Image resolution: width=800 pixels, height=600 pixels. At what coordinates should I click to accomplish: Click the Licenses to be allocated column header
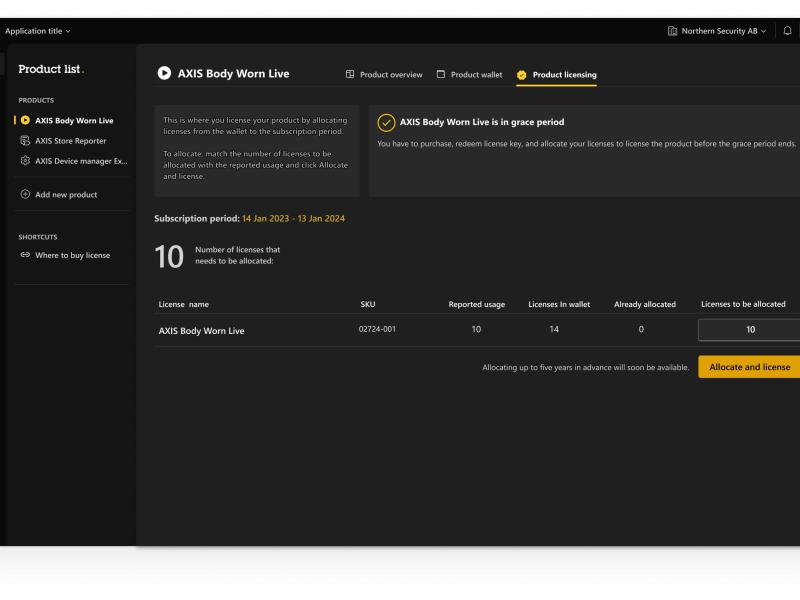[x=743, y=304]
